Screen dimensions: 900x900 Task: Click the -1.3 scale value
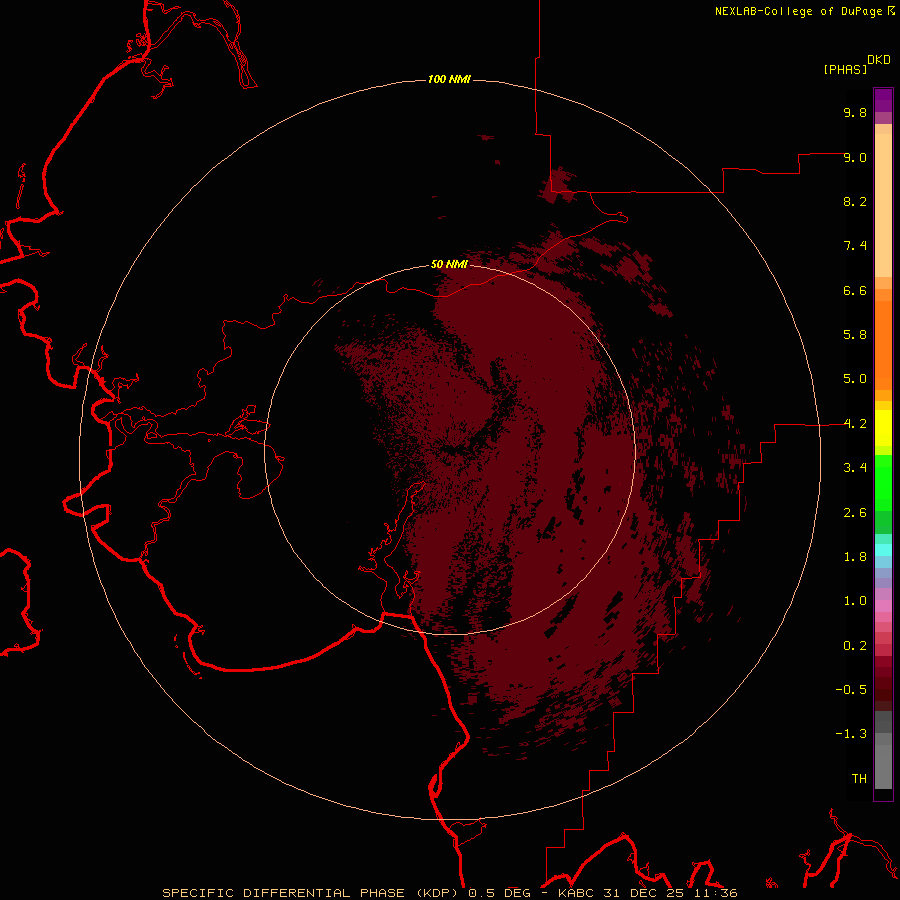851,734
